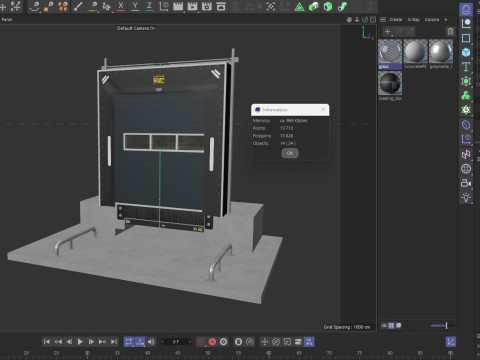Click the green link-shaped icon
Viewport: 480px width, 360px height.
pos(342,6)
